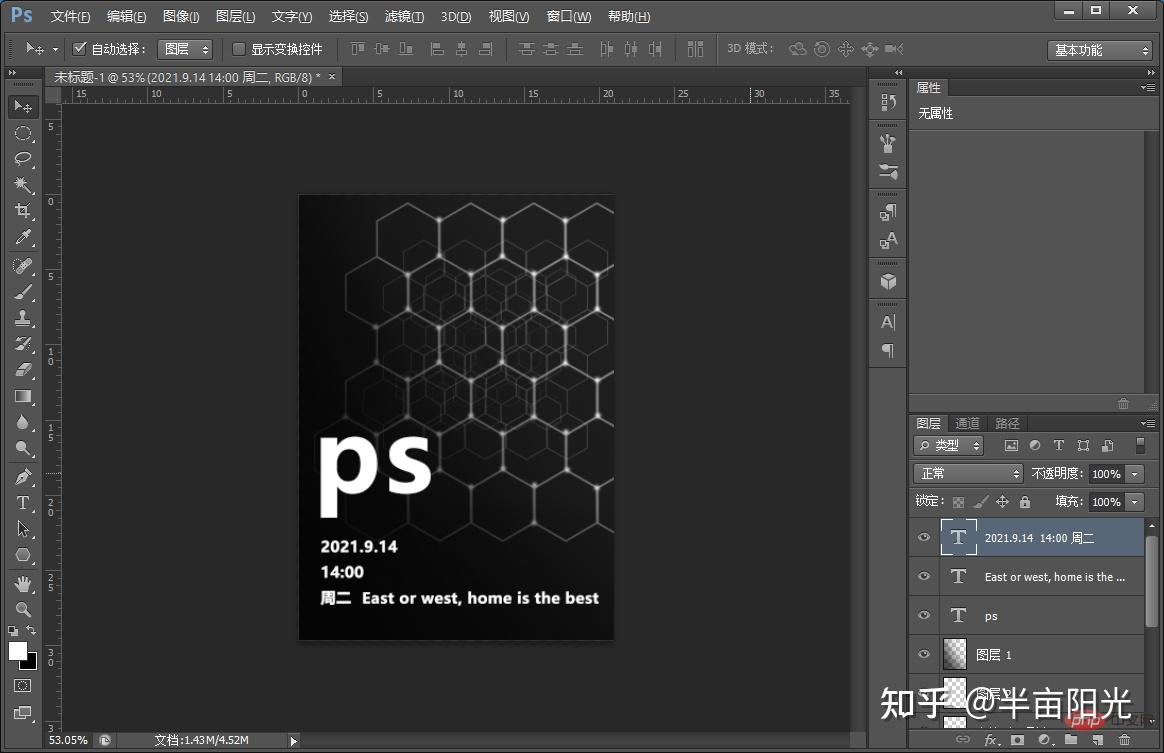The width and height of the screenshot is (1164, 753).
Task: Select the Move tool
Action: (23, 107)
